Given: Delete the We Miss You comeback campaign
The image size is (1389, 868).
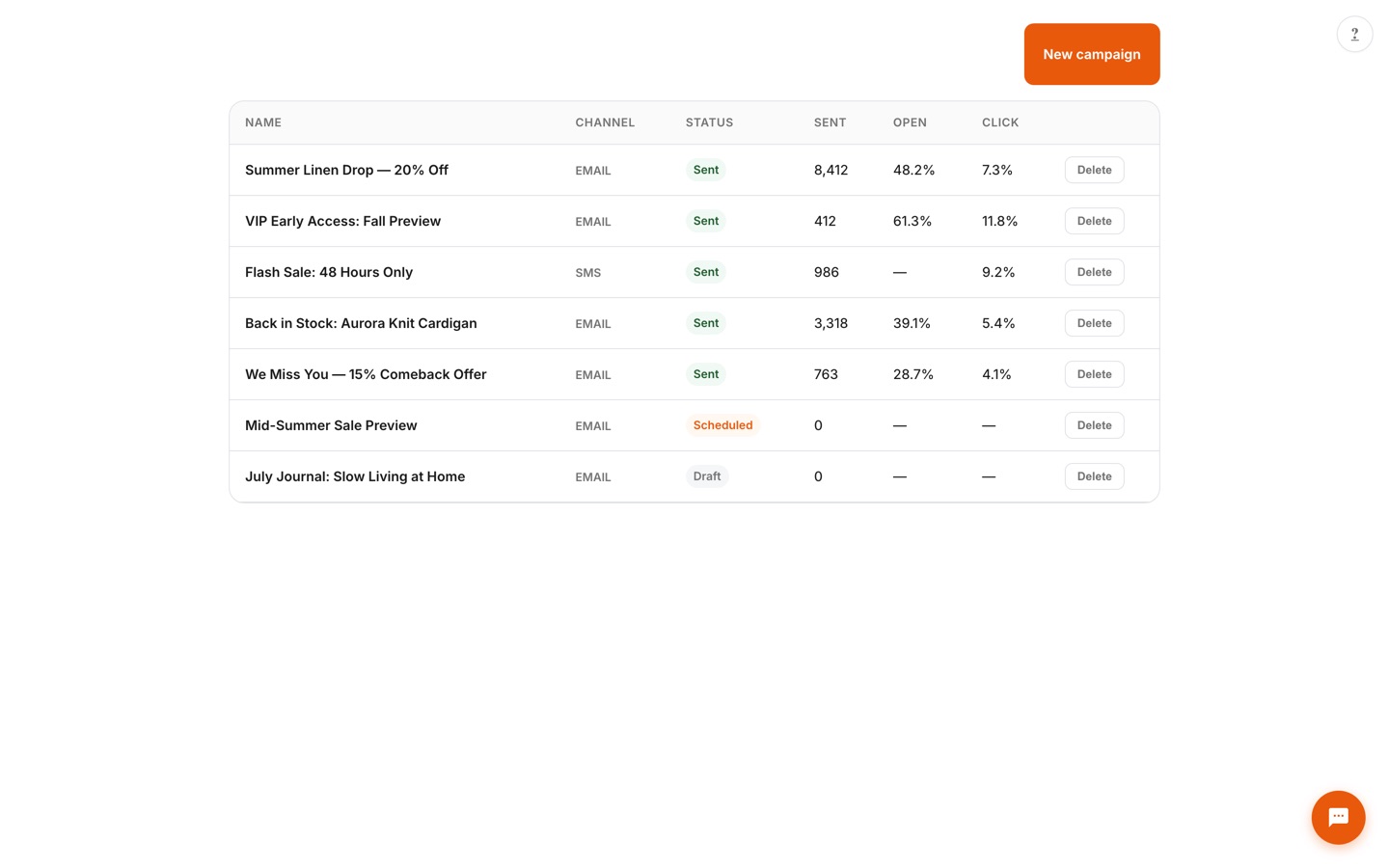Looking at the screenshot, I should (x=1094, y=374).
